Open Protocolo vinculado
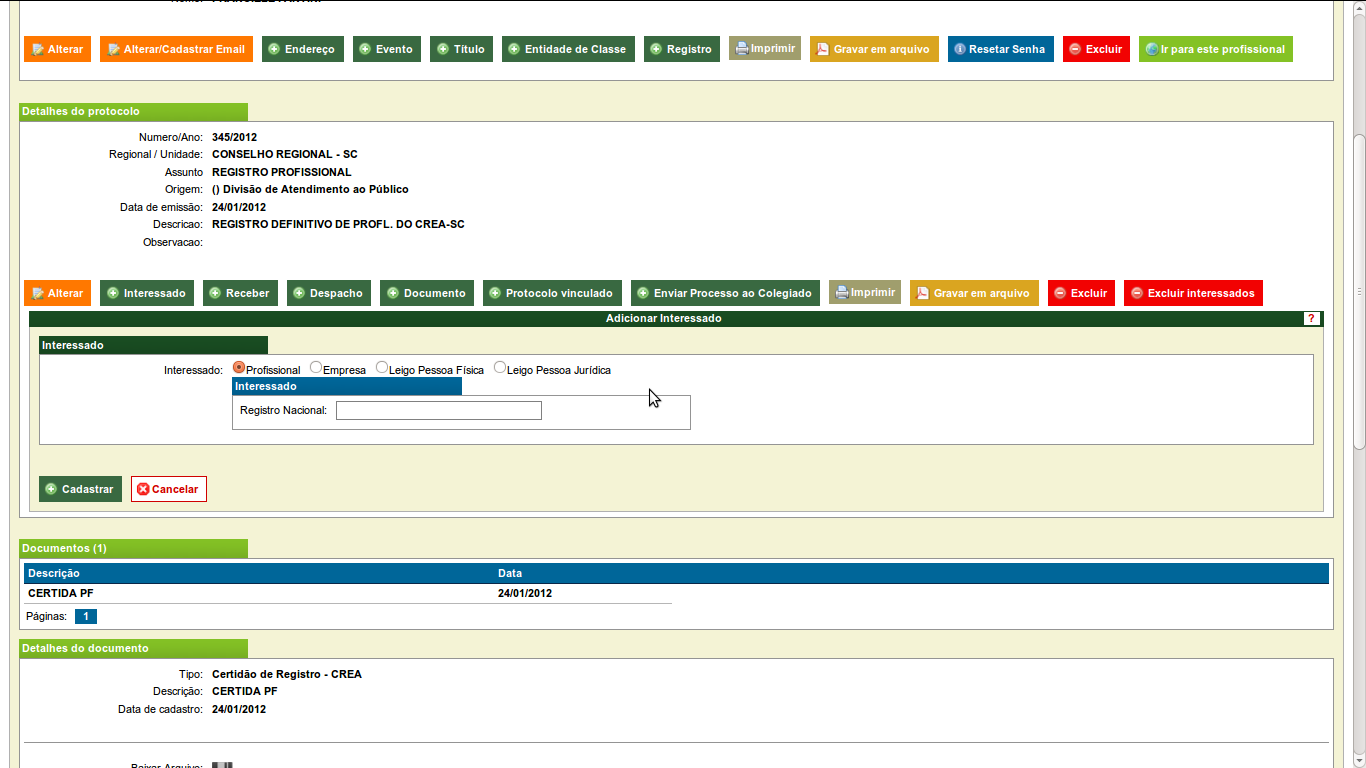The height and width of the screenshot is (768, 1366). 552,293
